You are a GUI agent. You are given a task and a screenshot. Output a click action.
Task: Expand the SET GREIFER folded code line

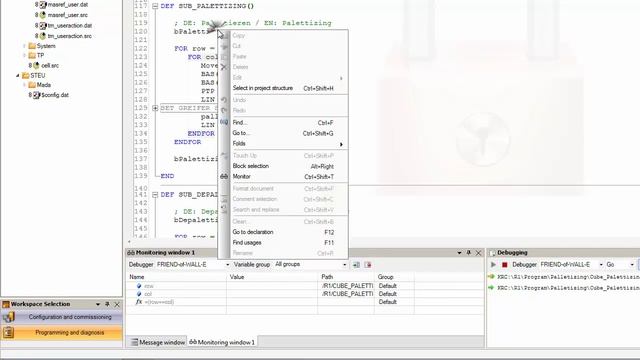click(x=155, y=108)
